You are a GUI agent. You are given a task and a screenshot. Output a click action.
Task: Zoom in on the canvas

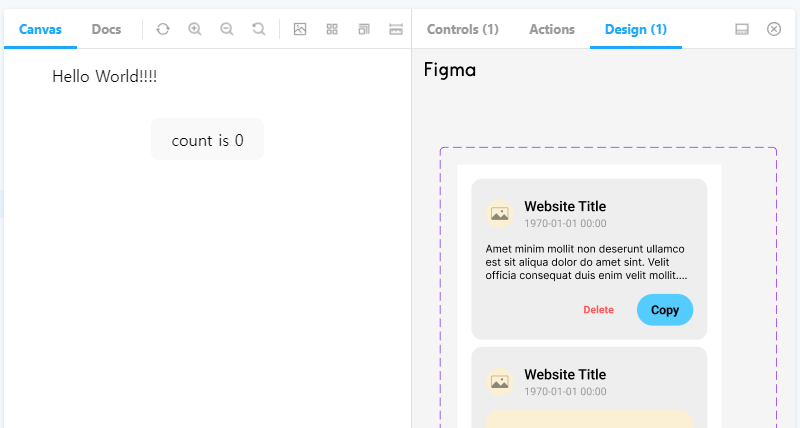(195, 29)
